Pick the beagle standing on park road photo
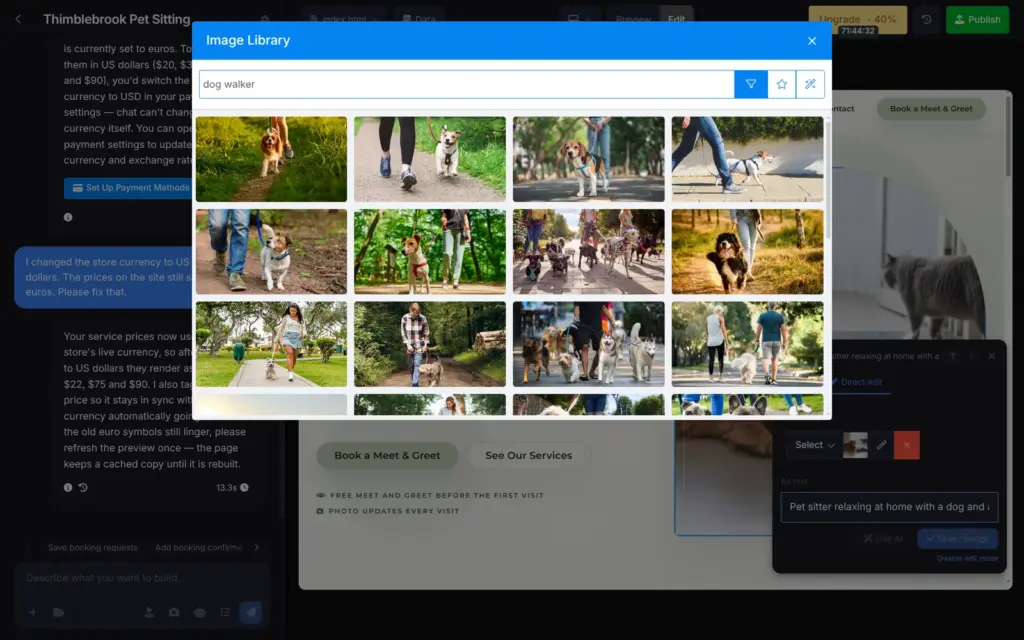The width and height of the screenshot is (1024, 640). 588,159
